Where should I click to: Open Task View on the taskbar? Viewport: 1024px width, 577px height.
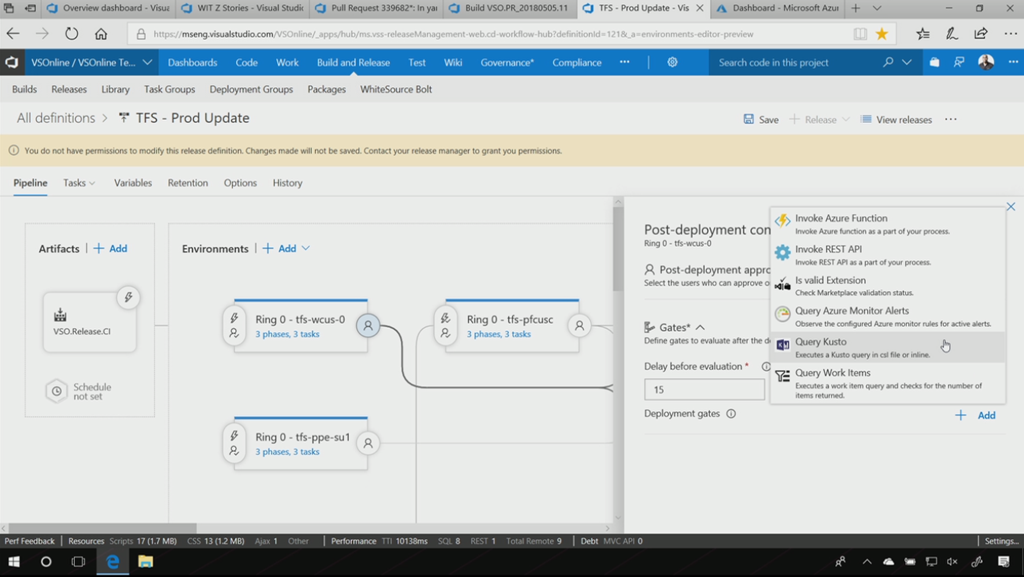pos(78,562)
